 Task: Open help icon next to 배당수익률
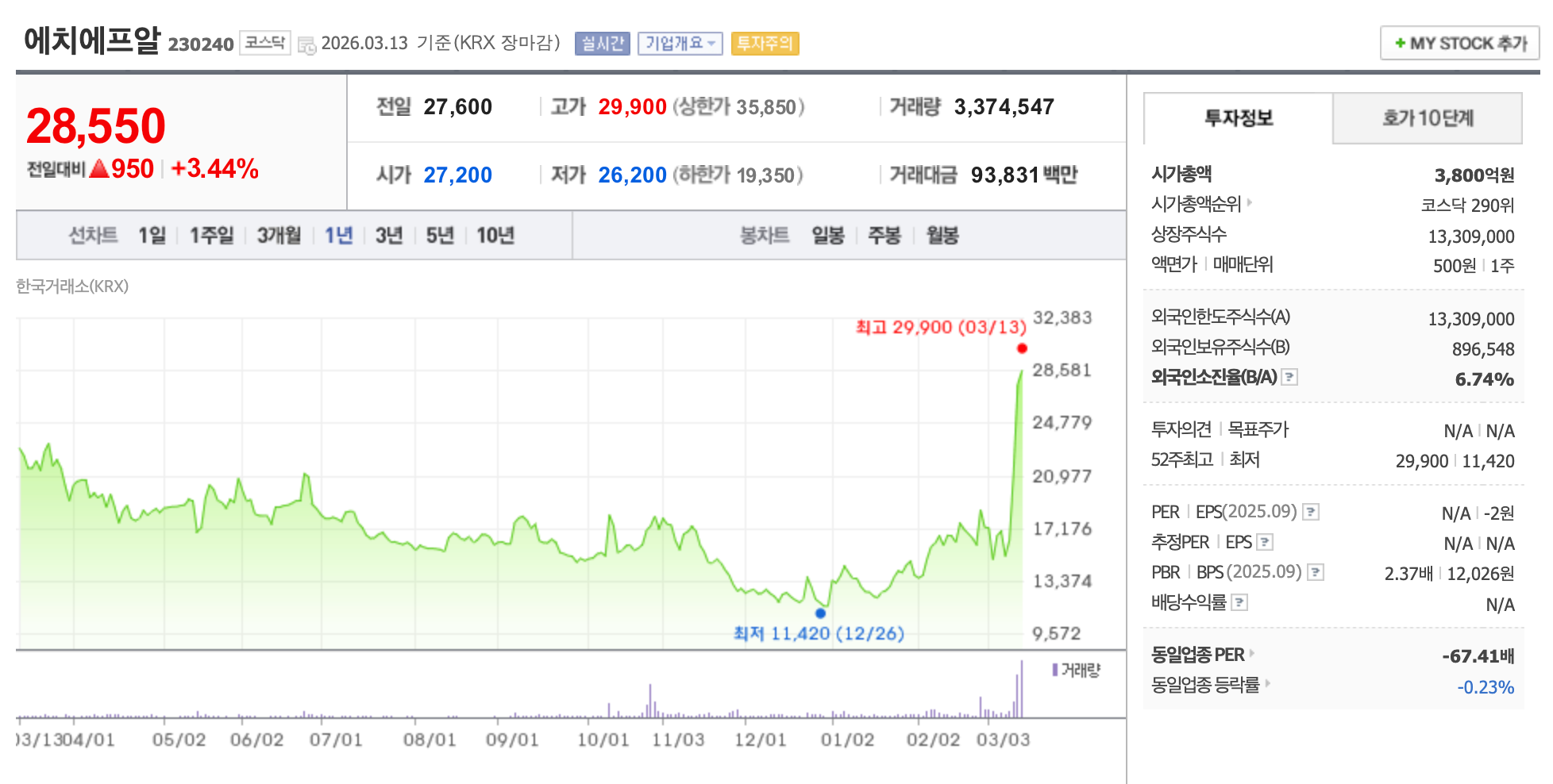click(x=1239, y=602)
